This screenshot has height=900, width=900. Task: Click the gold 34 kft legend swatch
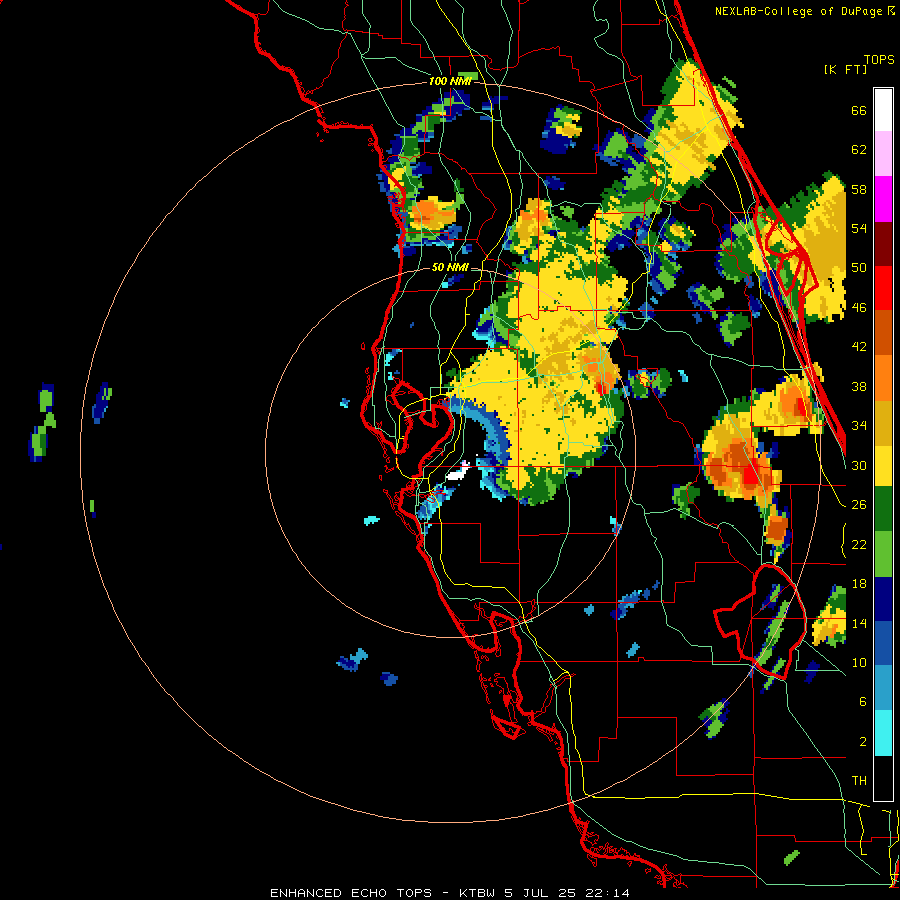click(x=883, y=423)
